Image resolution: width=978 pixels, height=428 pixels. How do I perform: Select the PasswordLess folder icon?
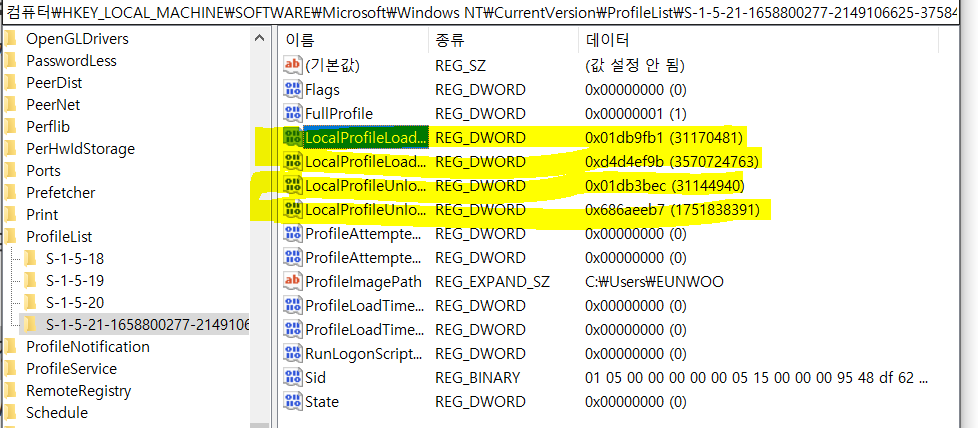[11, 61]
